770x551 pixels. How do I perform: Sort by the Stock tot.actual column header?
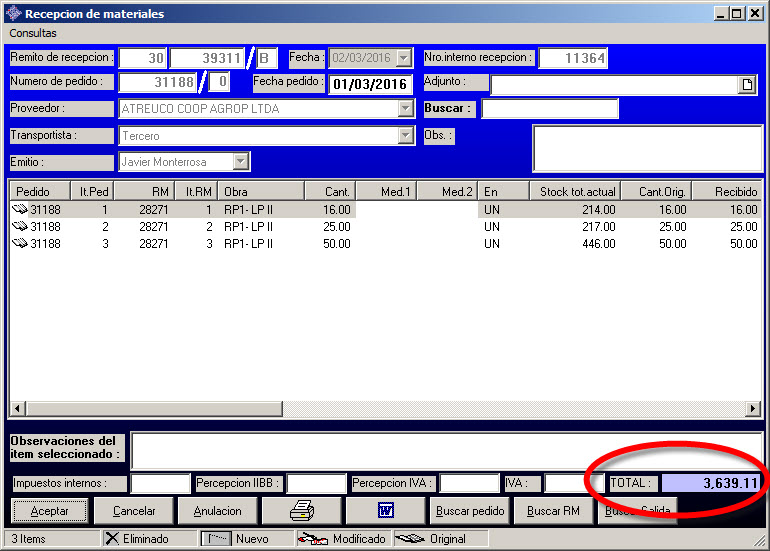[575, 191]
